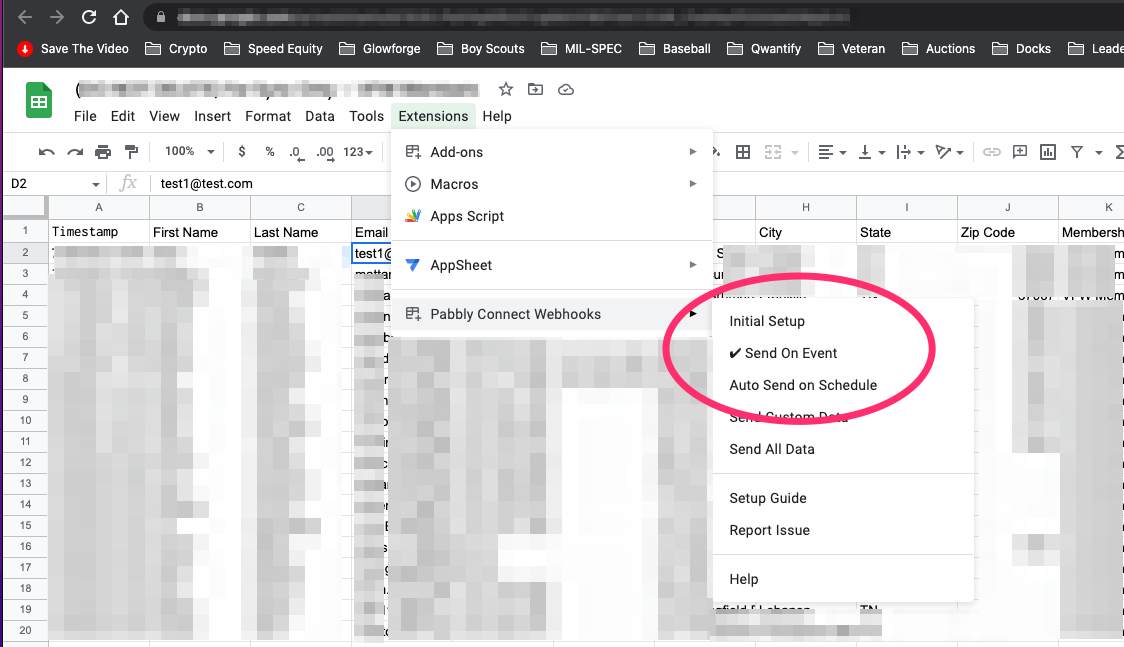
Task: Open the horizontal align dropdown
Action: [832, 152]
